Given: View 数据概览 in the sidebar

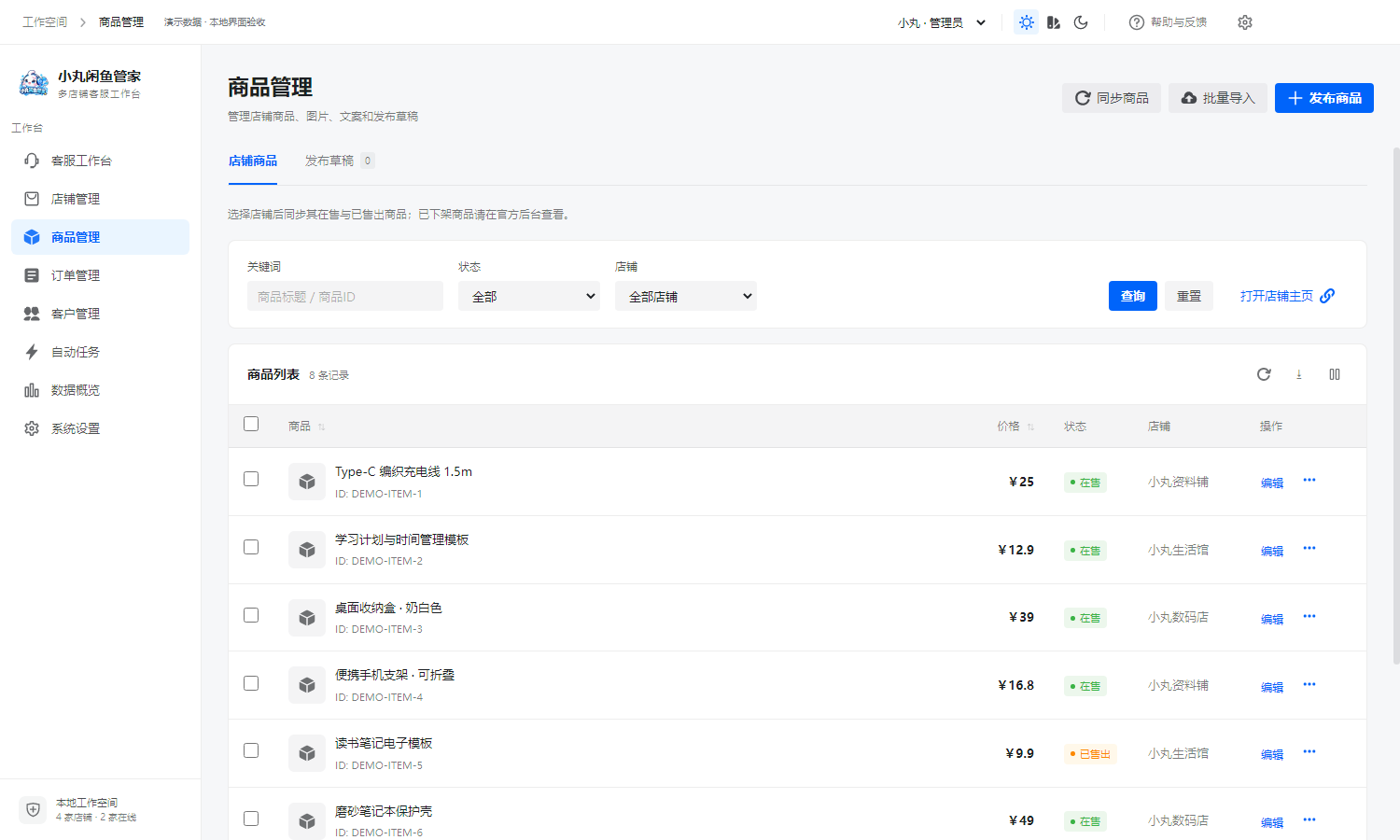Looking at the screenshot, I should point(100,390).
